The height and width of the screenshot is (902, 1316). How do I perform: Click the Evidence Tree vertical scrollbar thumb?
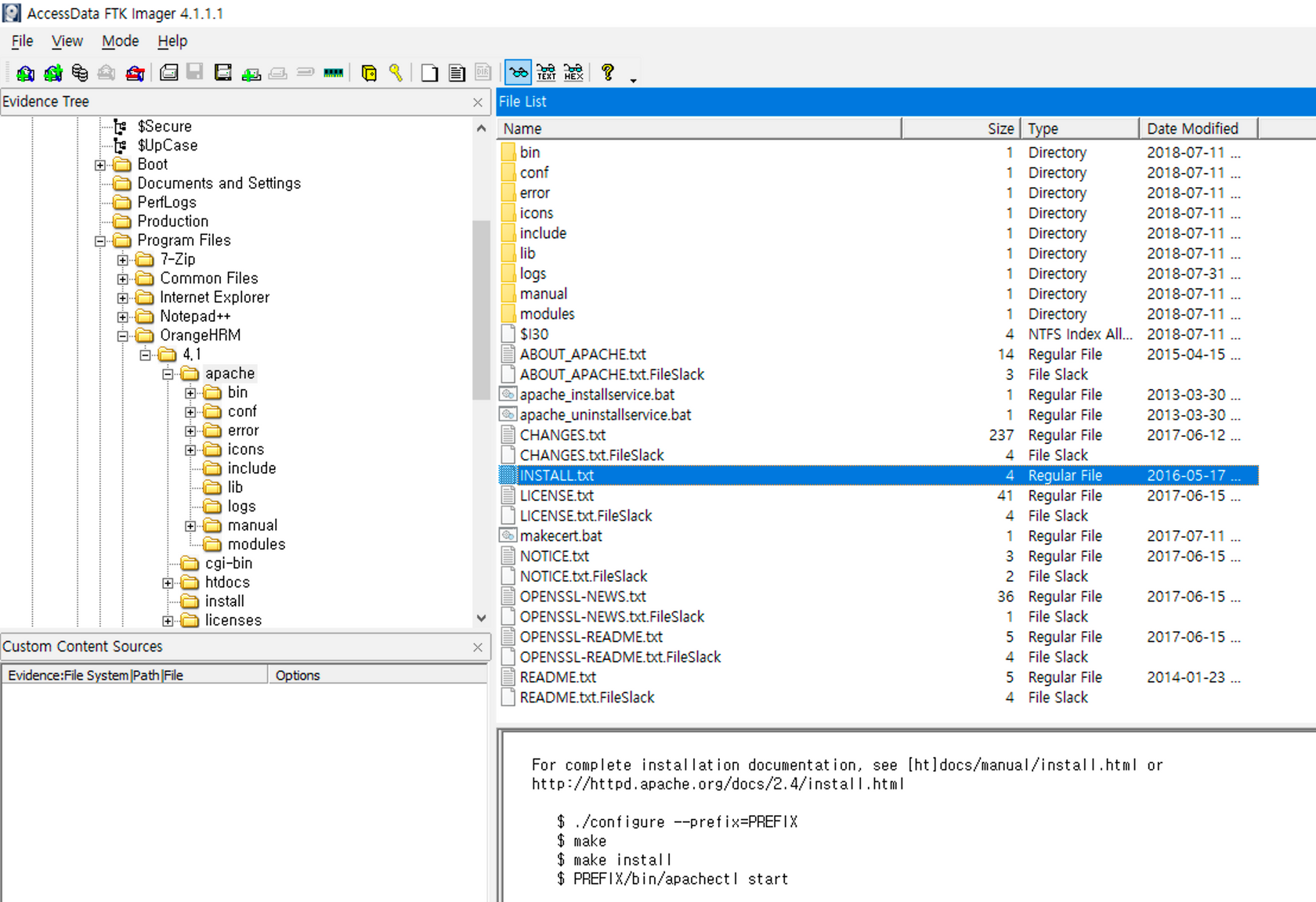pyautogui.click(x=481, y=310)
